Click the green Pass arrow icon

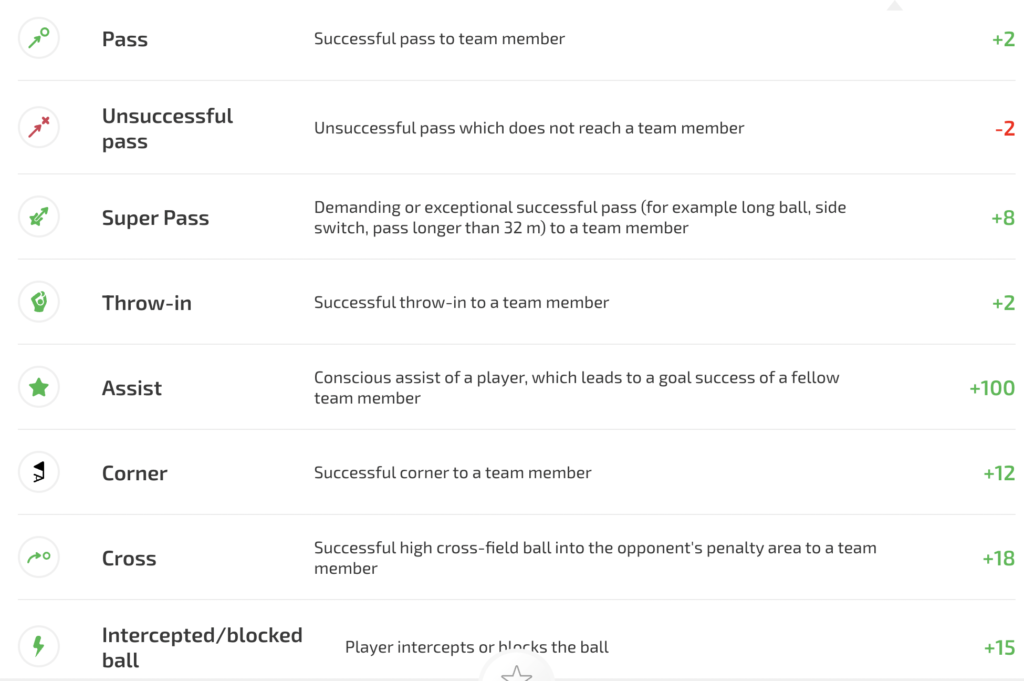[38, 39]
